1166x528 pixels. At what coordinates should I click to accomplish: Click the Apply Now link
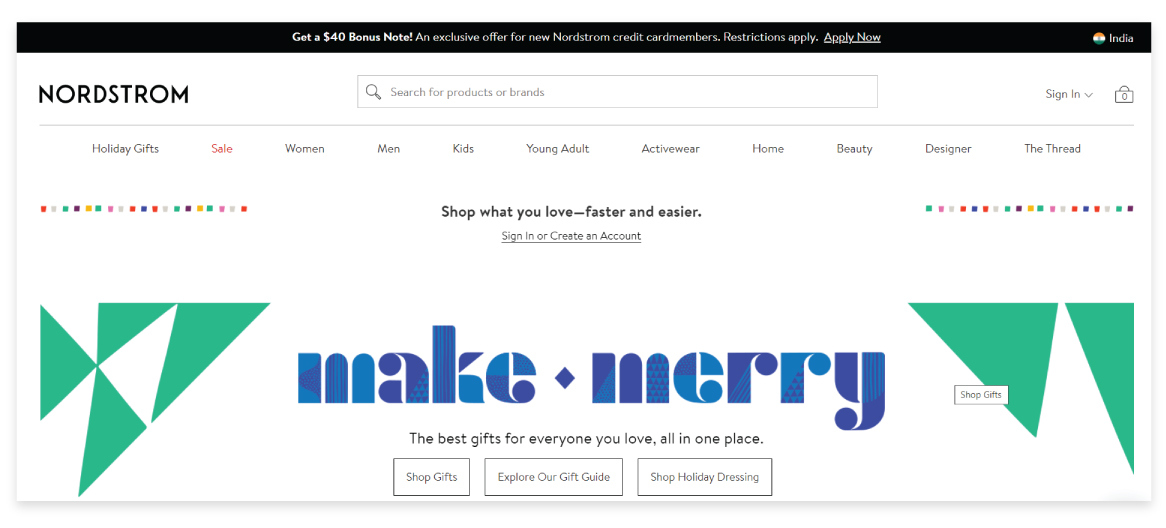click(x=852, y=37)
